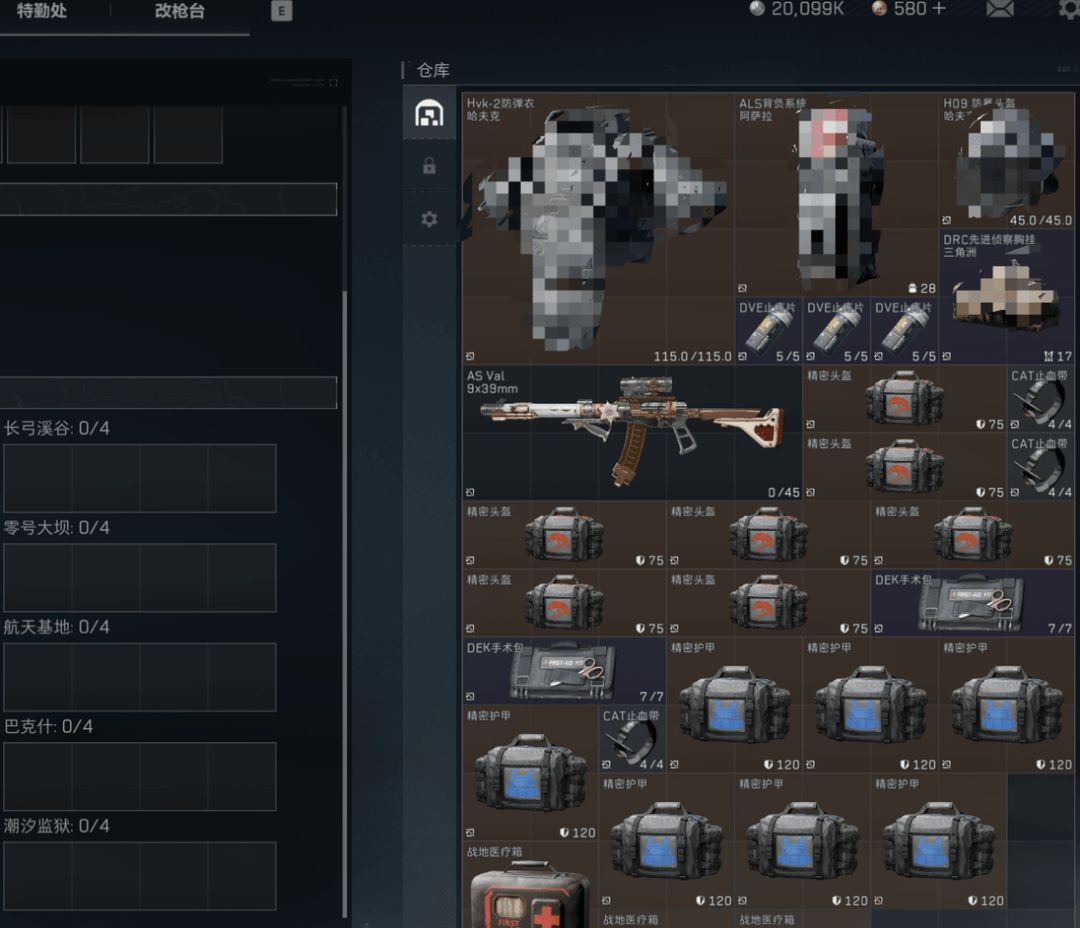Image resolution: width=1080 pixels, height=928 pixels.
Task: Click first empty slot under 零号大坝
Action: (x=37, y=577)
